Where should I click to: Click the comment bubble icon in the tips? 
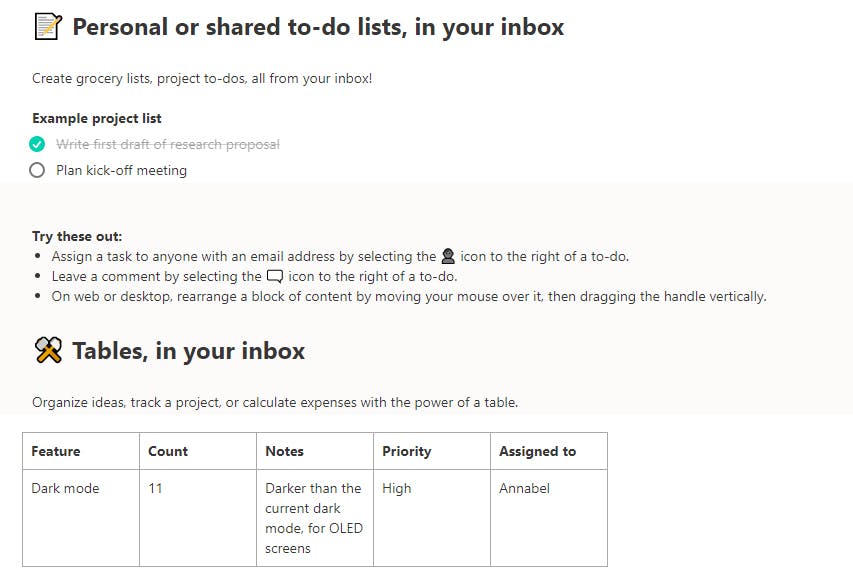(275, 276)
